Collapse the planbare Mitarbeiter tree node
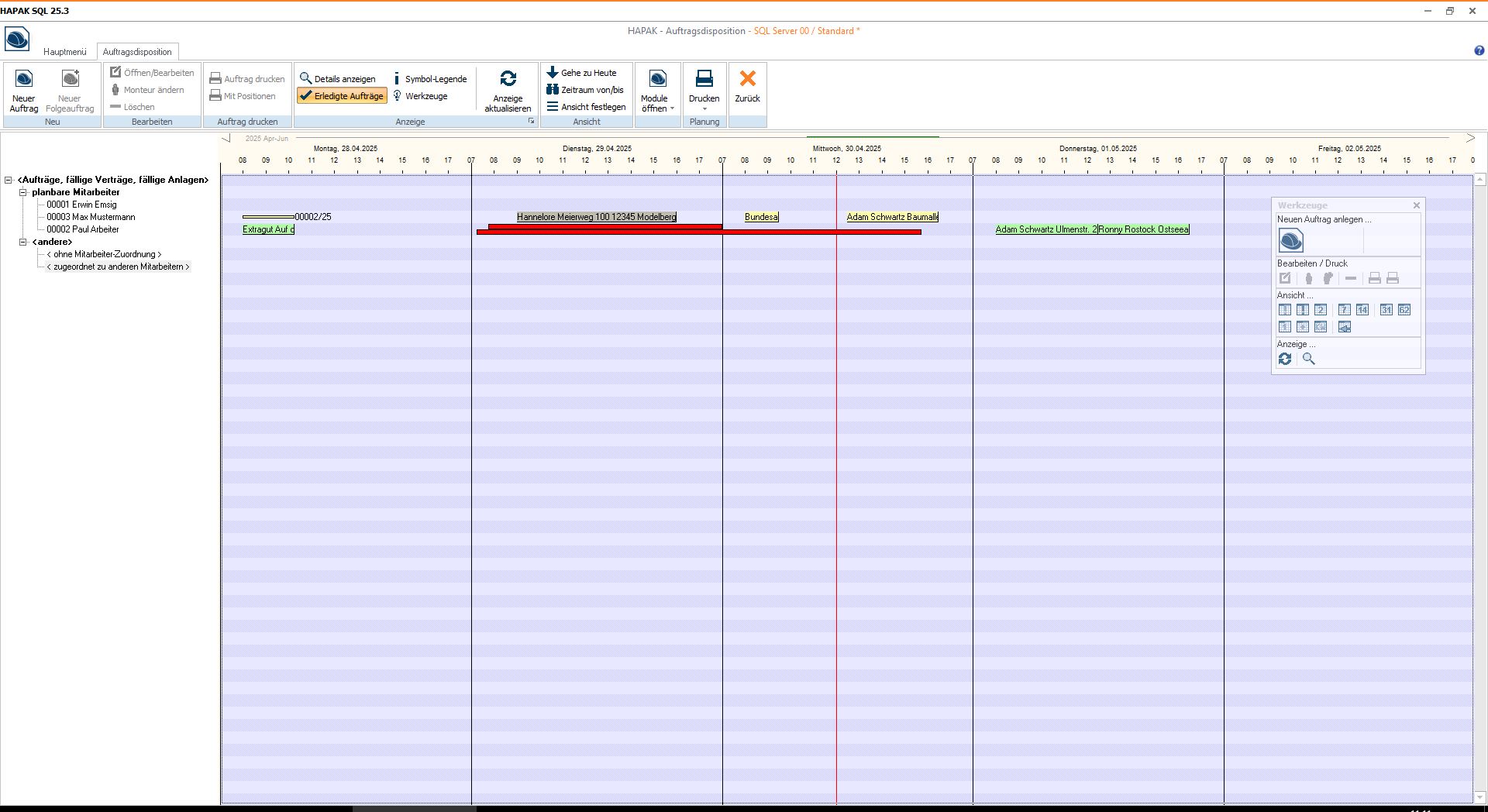Viewport: 1488px width, 812px height. 23,192
